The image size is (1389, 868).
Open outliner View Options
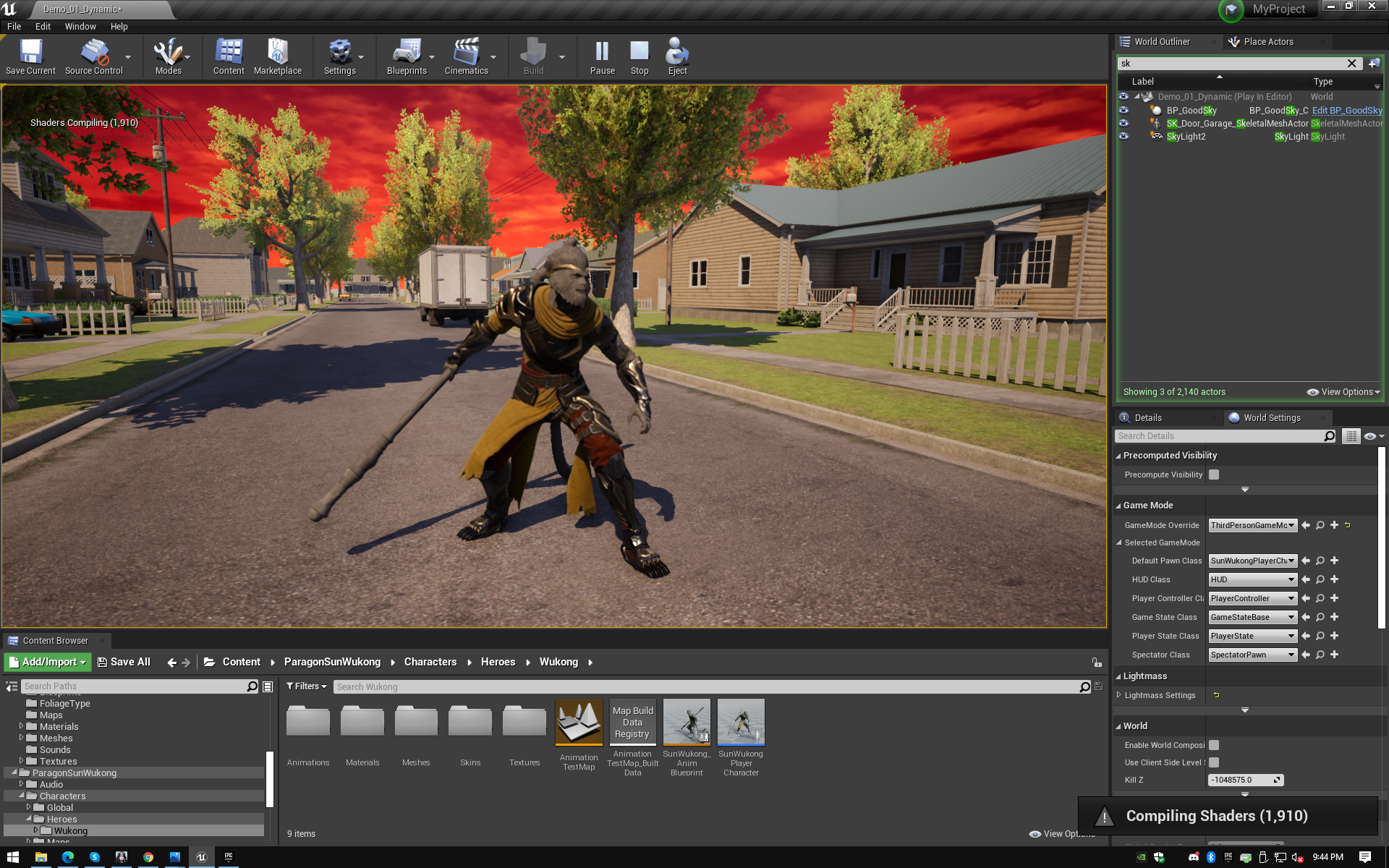[x=1343, y=392]
